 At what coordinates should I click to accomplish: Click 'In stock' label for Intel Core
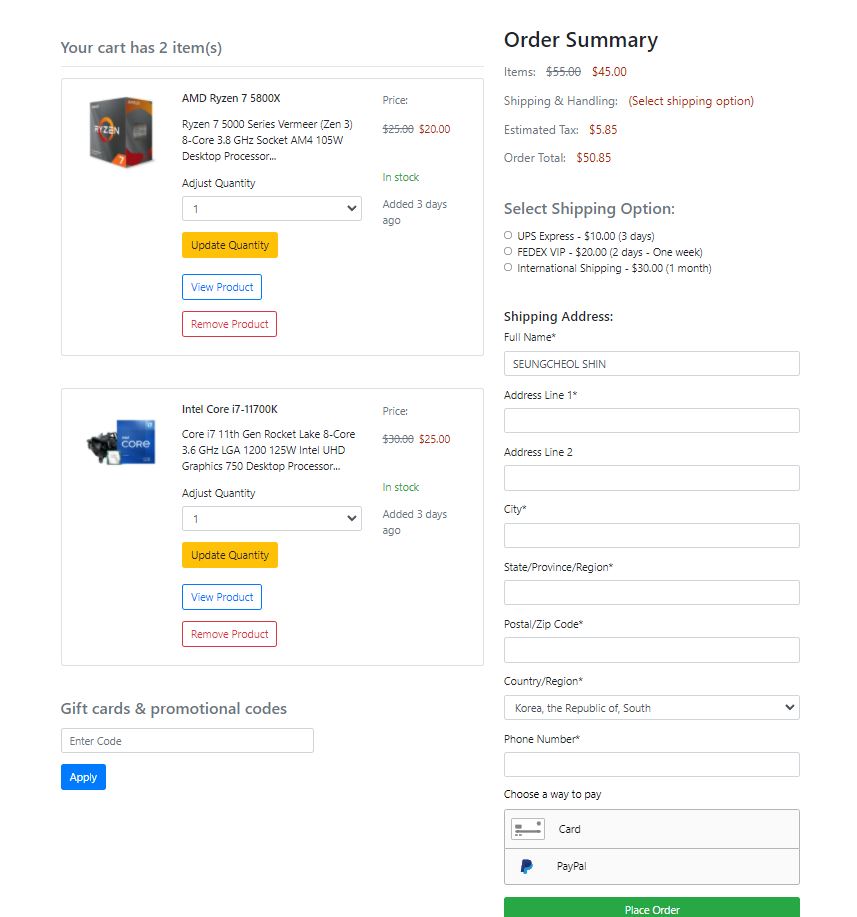tap(401, 487)
